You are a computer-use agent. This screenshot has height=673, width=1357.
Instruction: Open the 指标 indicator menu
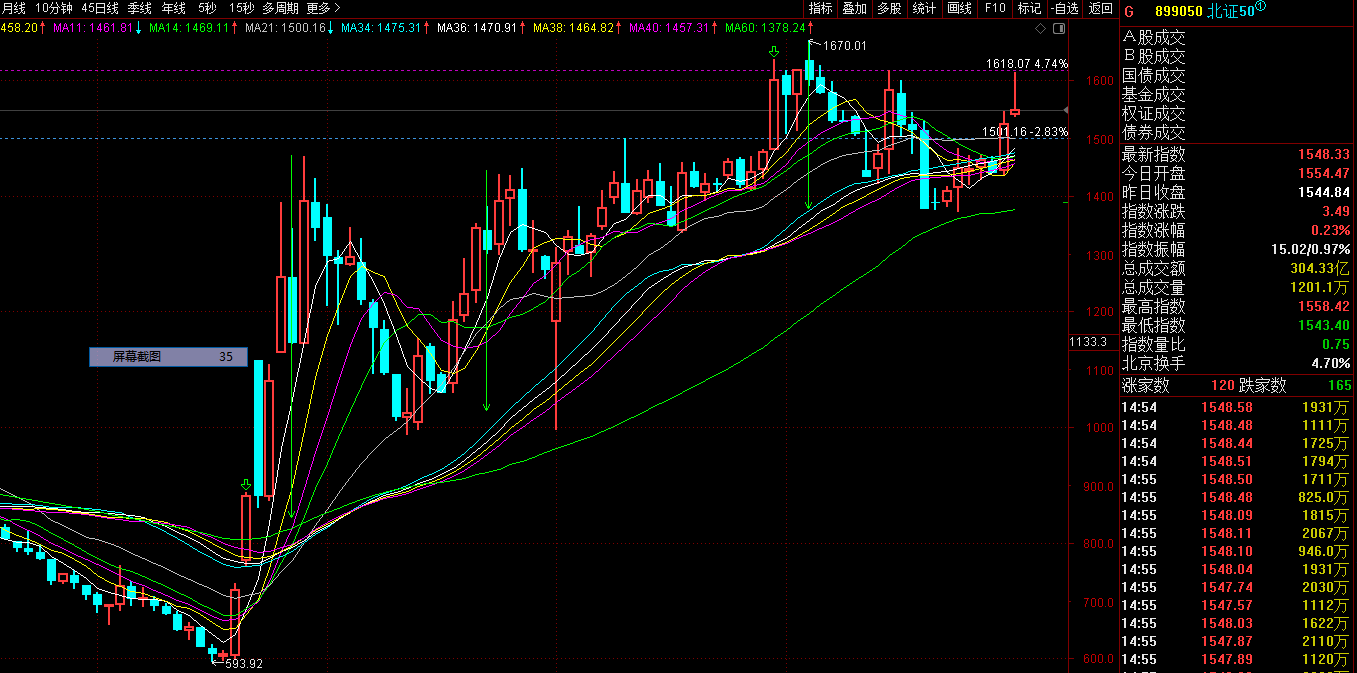click(821, 8)
